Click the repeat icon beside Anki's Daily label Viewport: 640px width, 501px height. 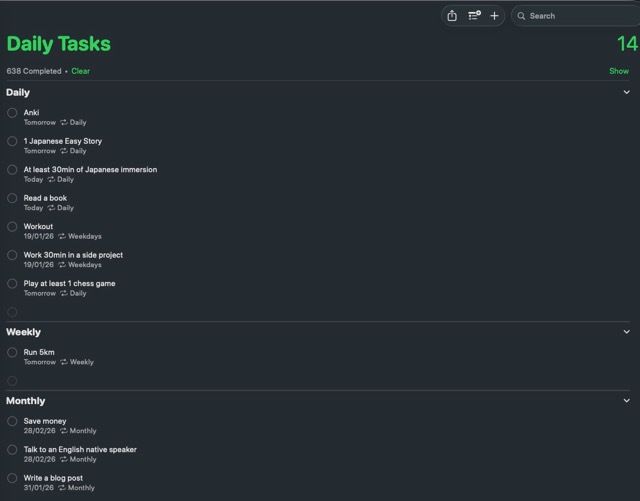[64, 123]
